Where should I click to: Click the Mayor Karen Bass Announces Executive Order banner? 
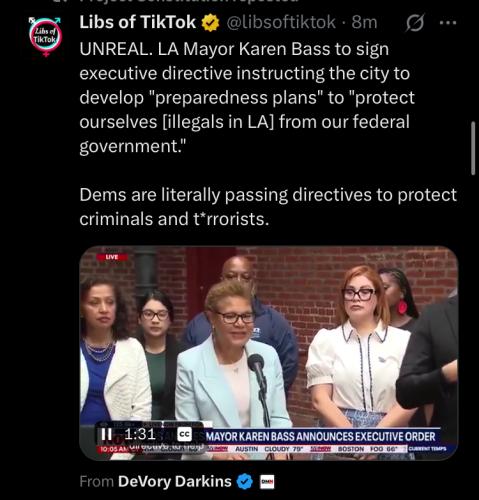click(321, 436)
